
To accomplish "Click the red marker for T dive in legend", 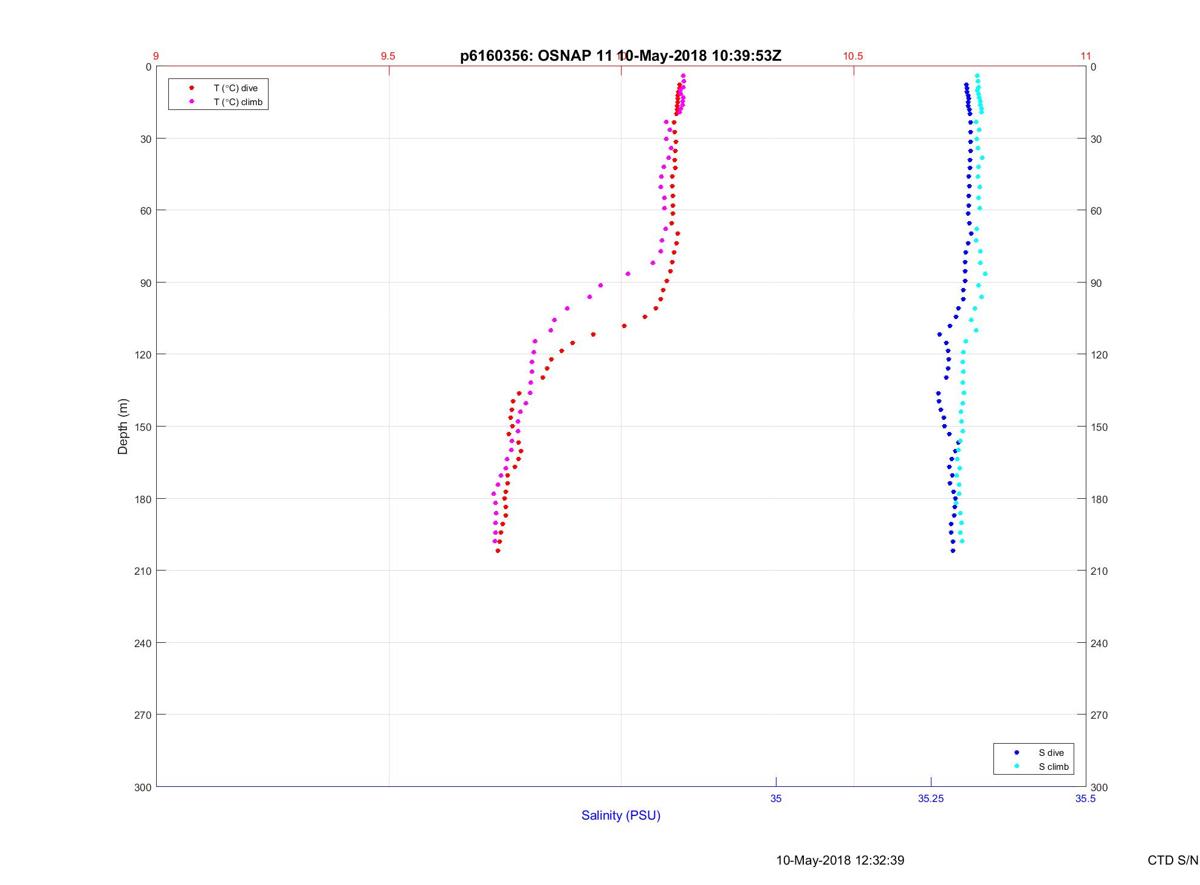I will pos(191,88).
